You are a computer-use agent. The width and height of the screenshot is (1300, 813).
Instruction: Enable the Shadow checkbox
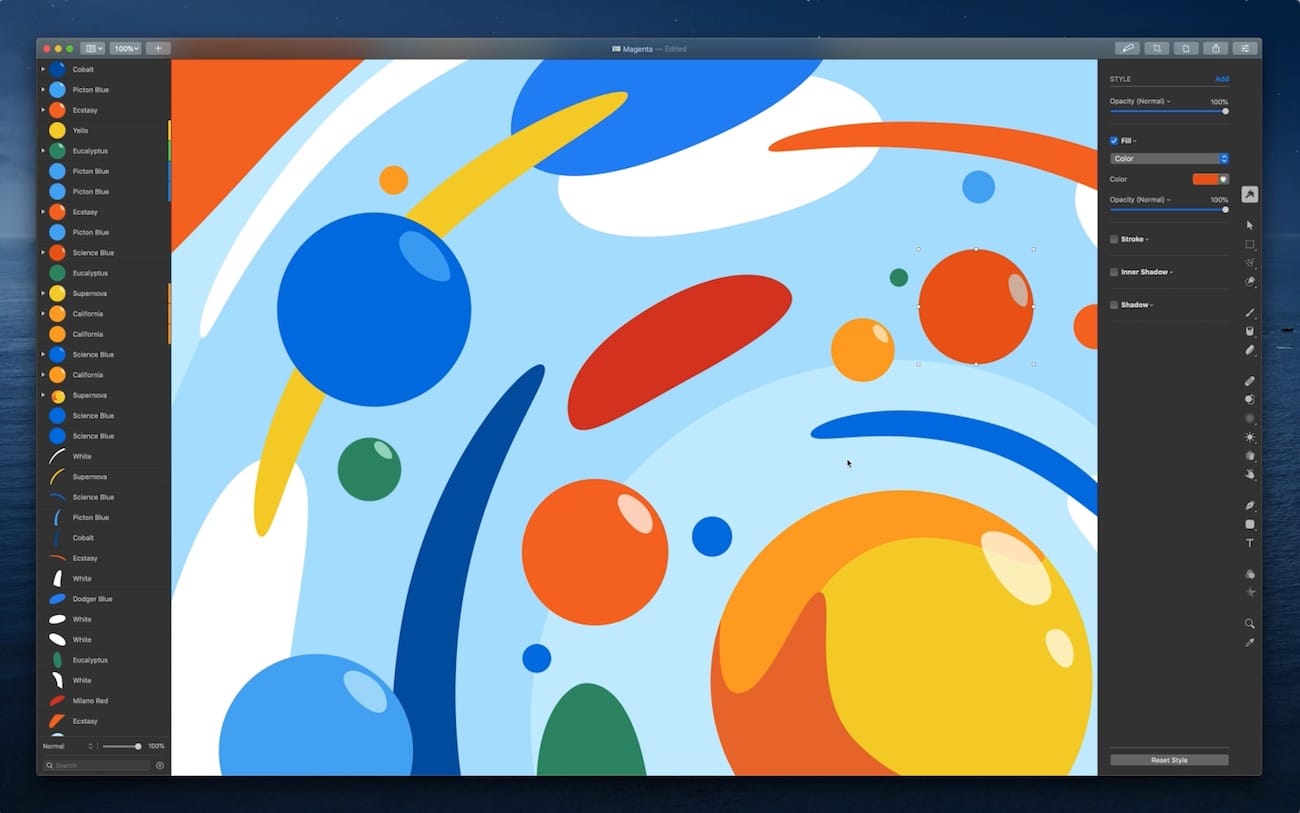coord(1114,305)
